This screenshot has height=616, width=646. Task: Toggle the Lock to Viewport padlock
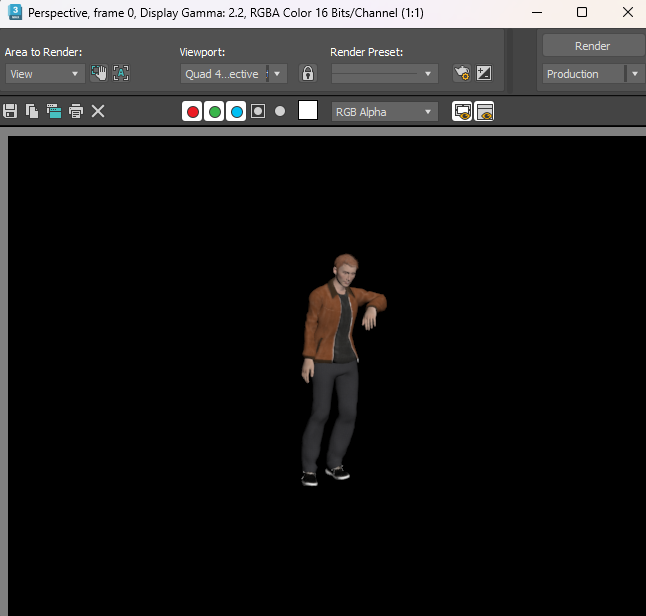click(x=308, y=73)
